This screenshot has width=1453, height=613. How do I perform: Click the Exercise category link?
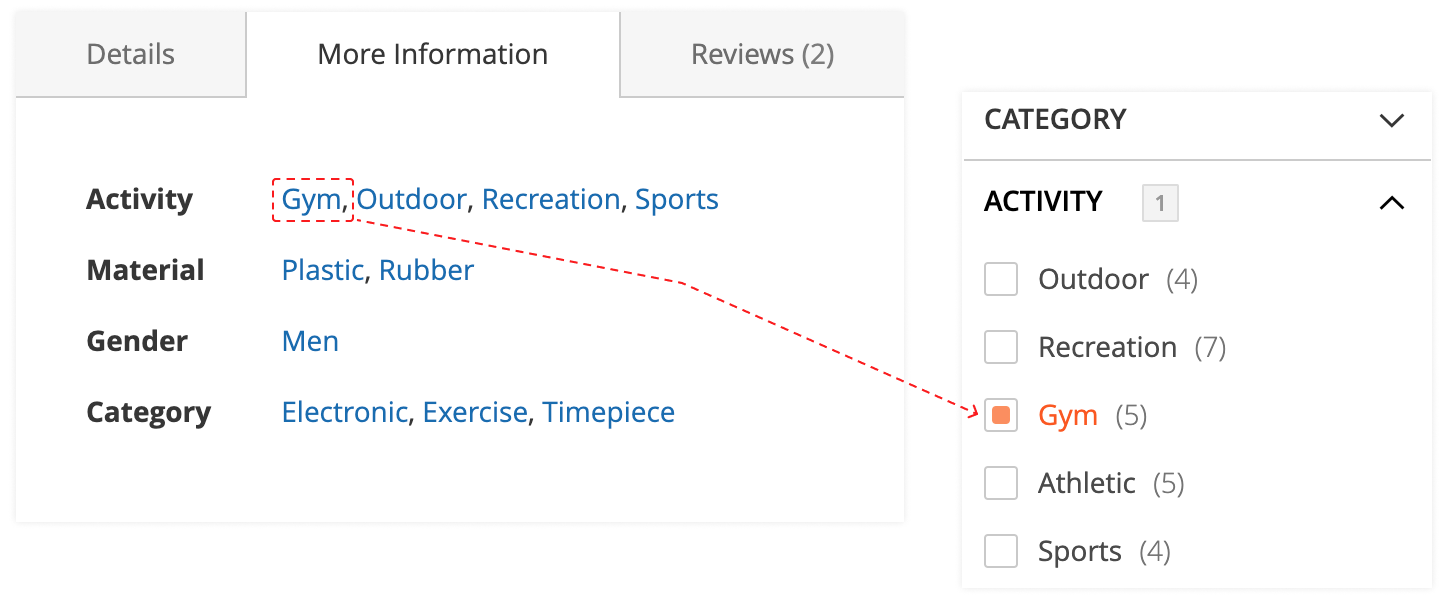point(475,412)
